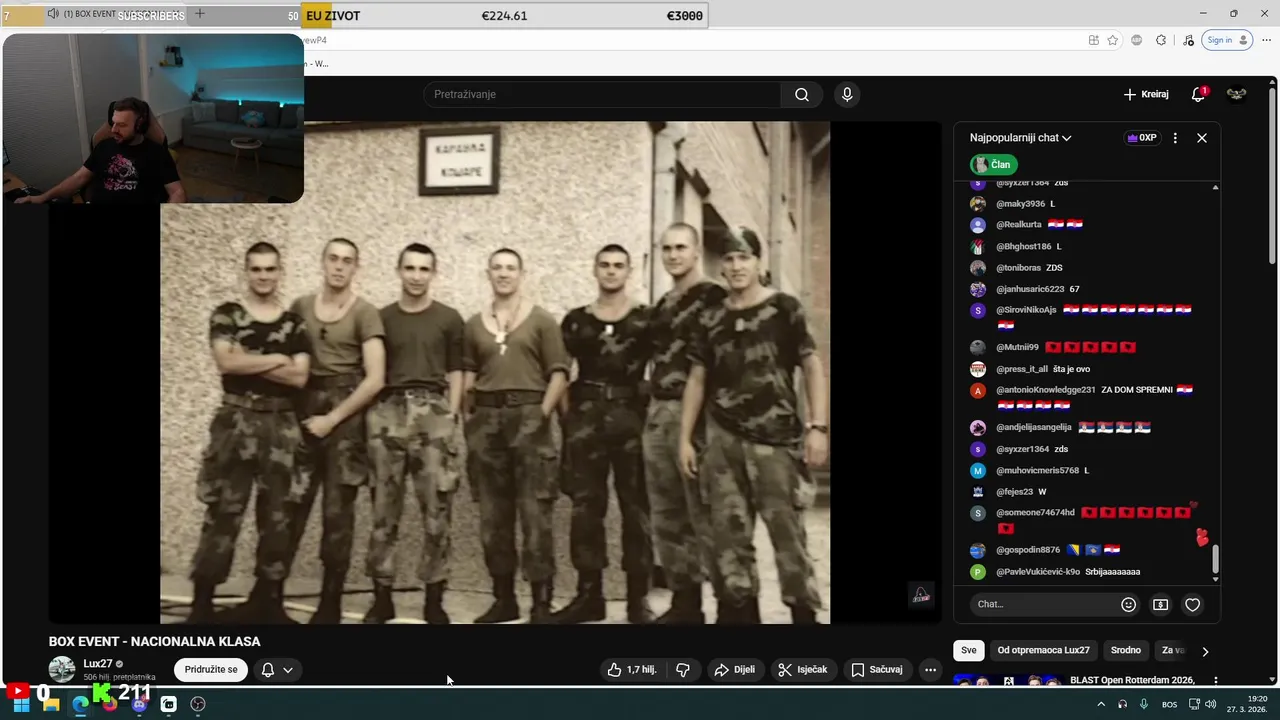Screen dimensions: 1280x720
Task: Open live chat three-dot options menu
Action: tap(1175, 138)
